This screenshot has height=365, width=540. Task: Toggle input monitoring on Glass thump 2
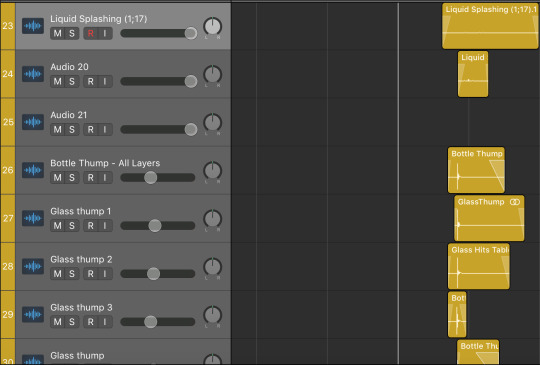click(x=105, y=274)
